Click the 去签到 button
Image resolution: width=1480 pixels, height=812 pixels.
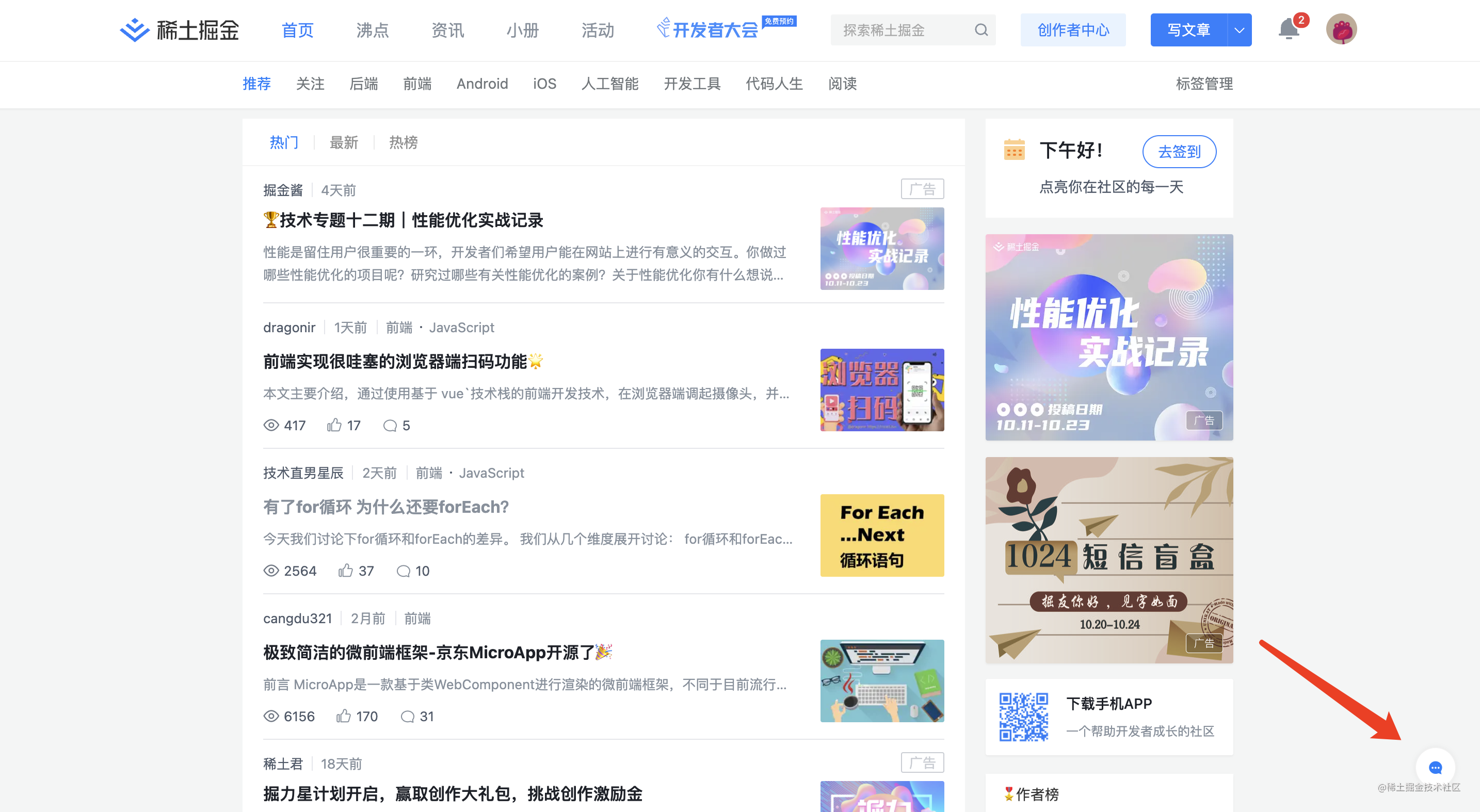coord(1179,152)
